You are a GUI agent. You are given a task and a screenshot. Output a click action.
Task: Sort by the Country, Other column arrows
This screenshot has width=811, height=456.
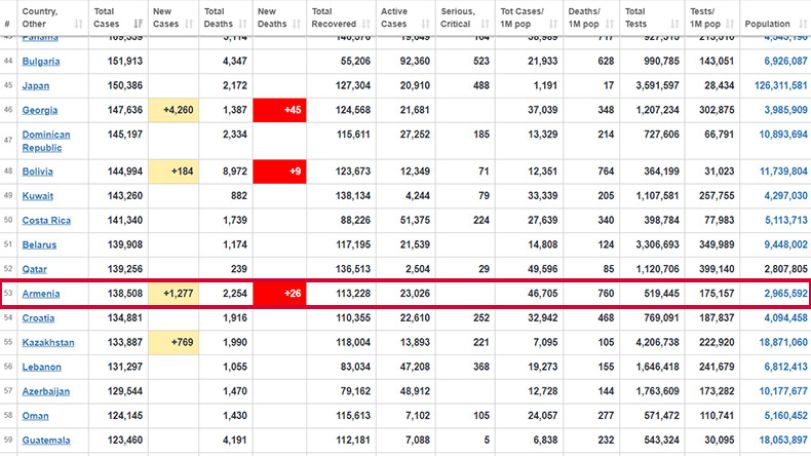(79, 24)
